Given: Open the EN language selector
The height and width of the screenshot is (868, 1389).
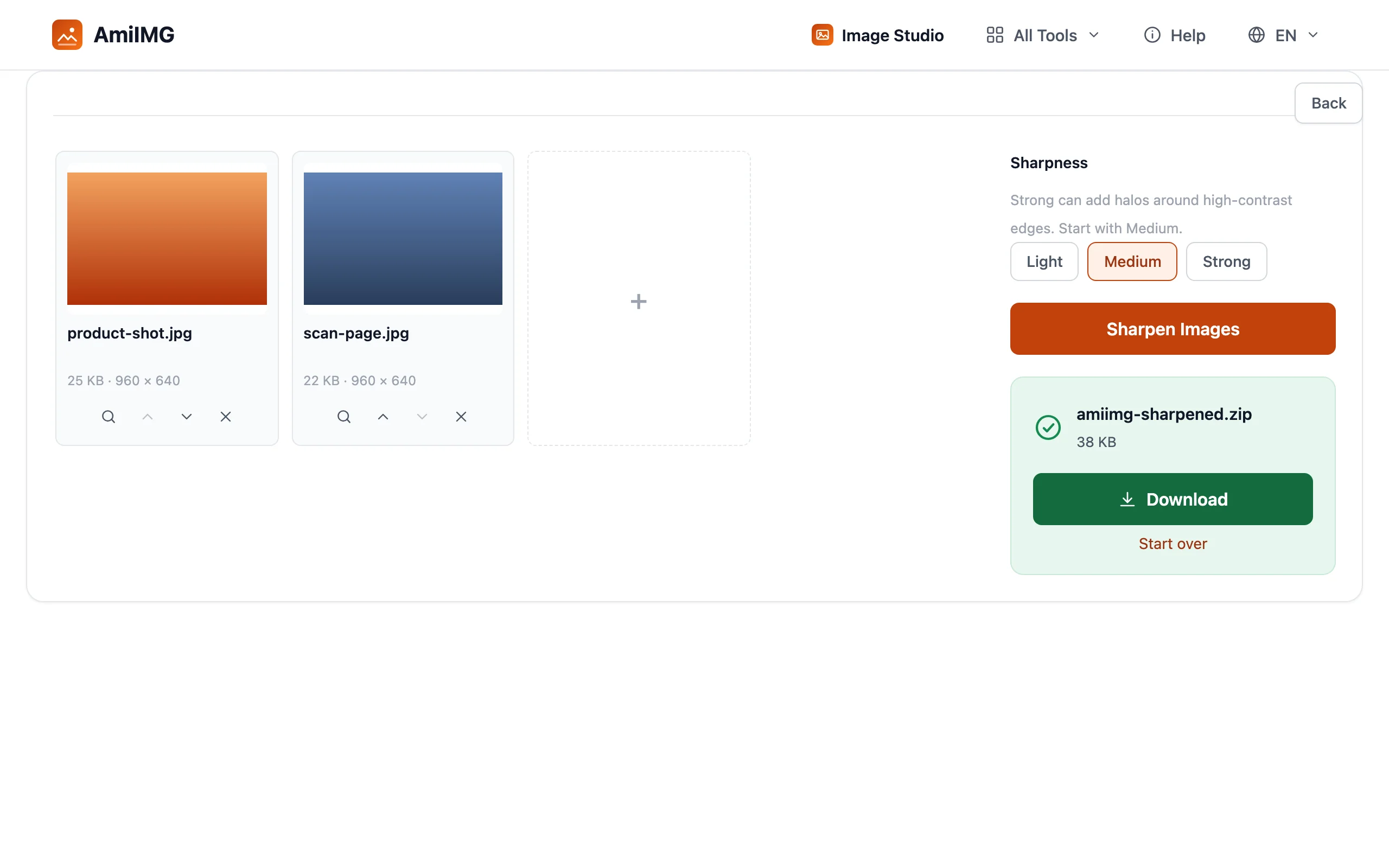Looking at the screenshot, I should click(x=1283, y=35).
